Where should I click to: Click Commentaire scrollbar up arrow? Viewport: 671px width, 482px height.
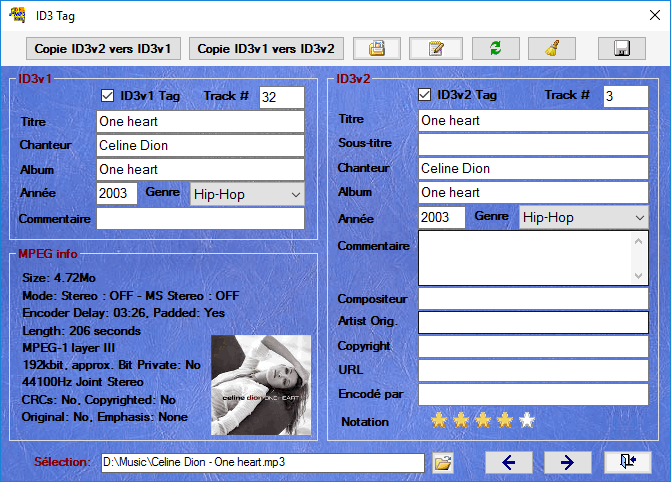638,241
